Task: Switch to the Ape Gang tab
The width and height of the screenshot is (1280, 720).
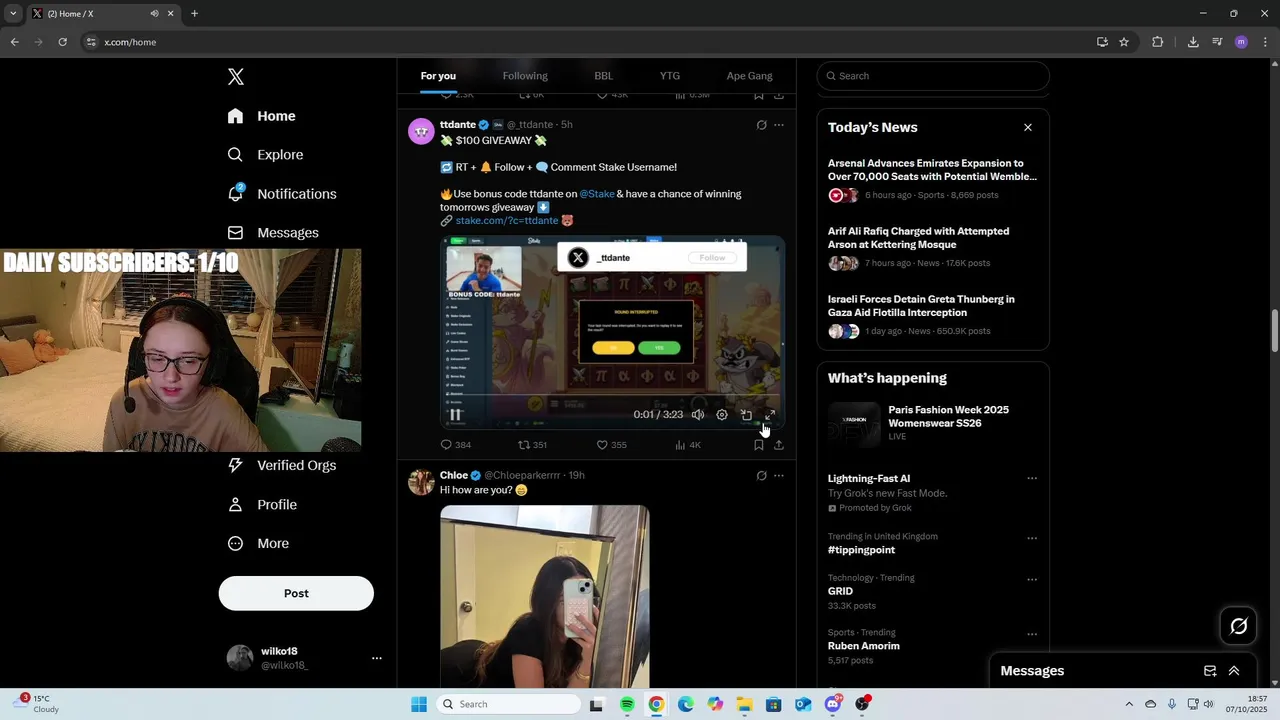Action: [749, 76]
